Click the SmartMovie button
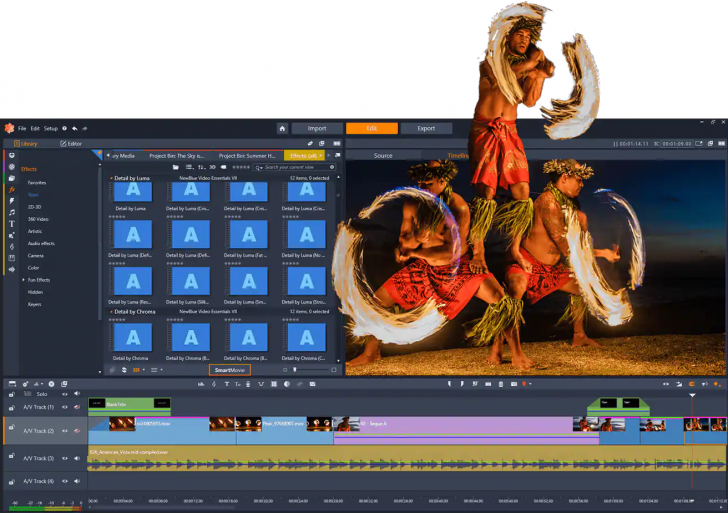Screen dimensions: 728x513 click(230, 370)
